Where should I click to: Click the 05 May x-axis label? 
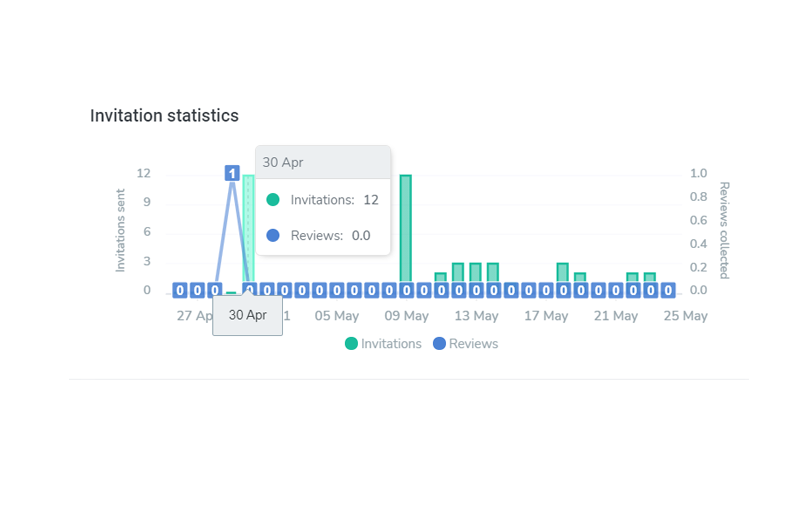337,316
